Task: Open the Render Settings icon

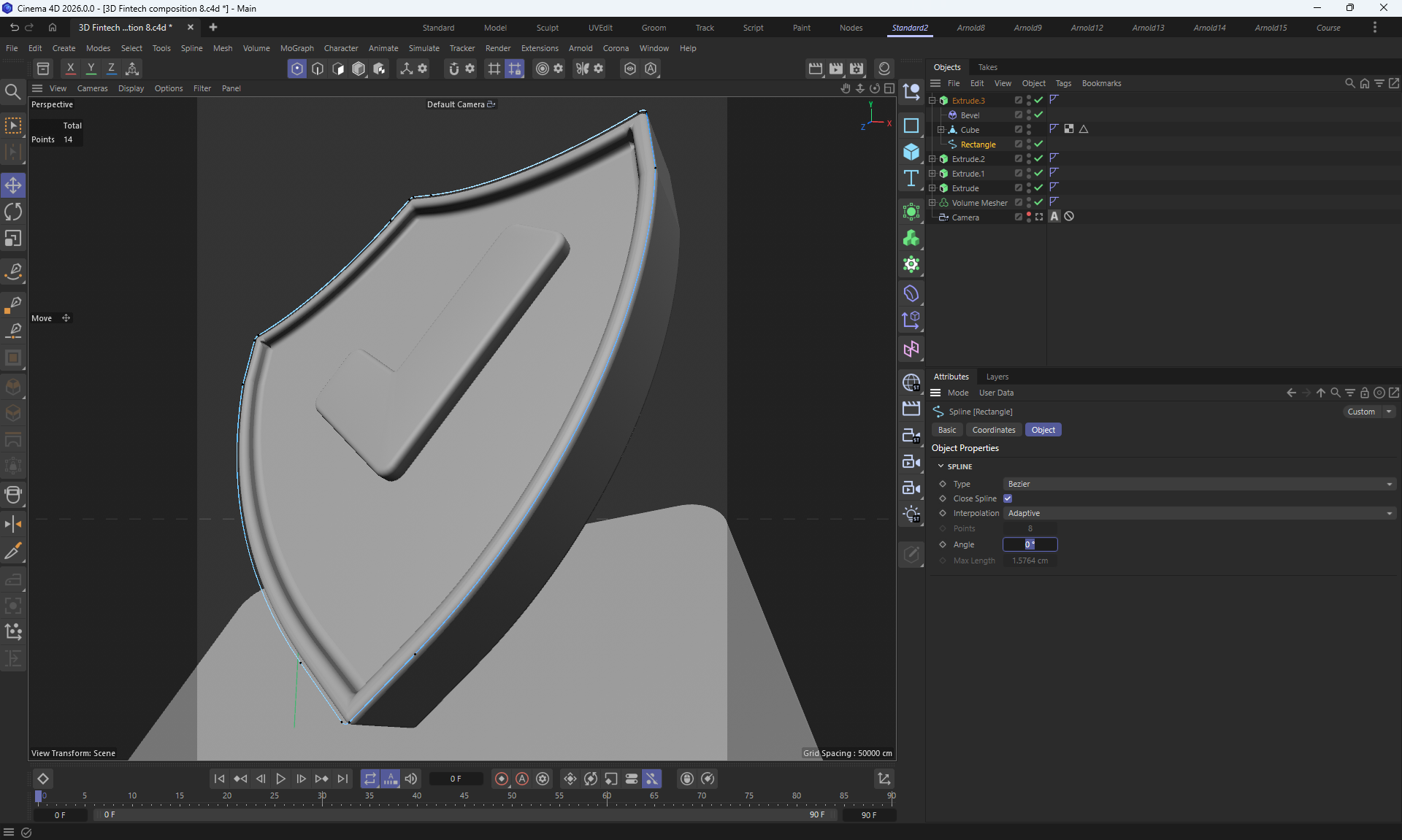Action: tap(857, 69)
